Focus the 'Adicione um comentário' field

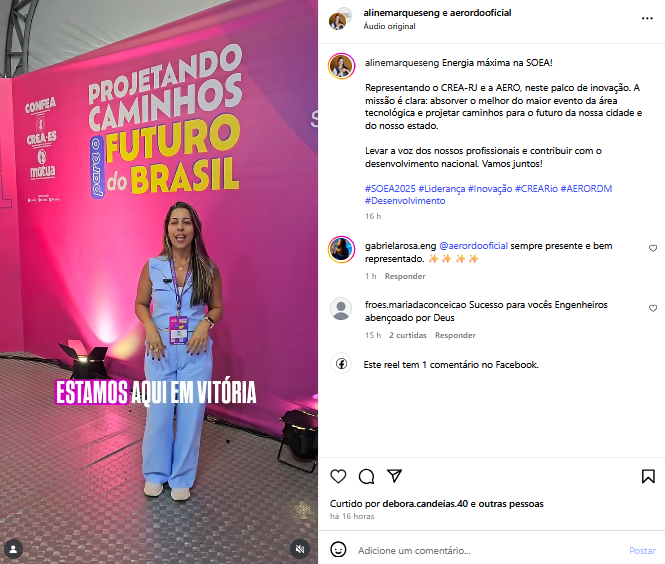[490, 550]
